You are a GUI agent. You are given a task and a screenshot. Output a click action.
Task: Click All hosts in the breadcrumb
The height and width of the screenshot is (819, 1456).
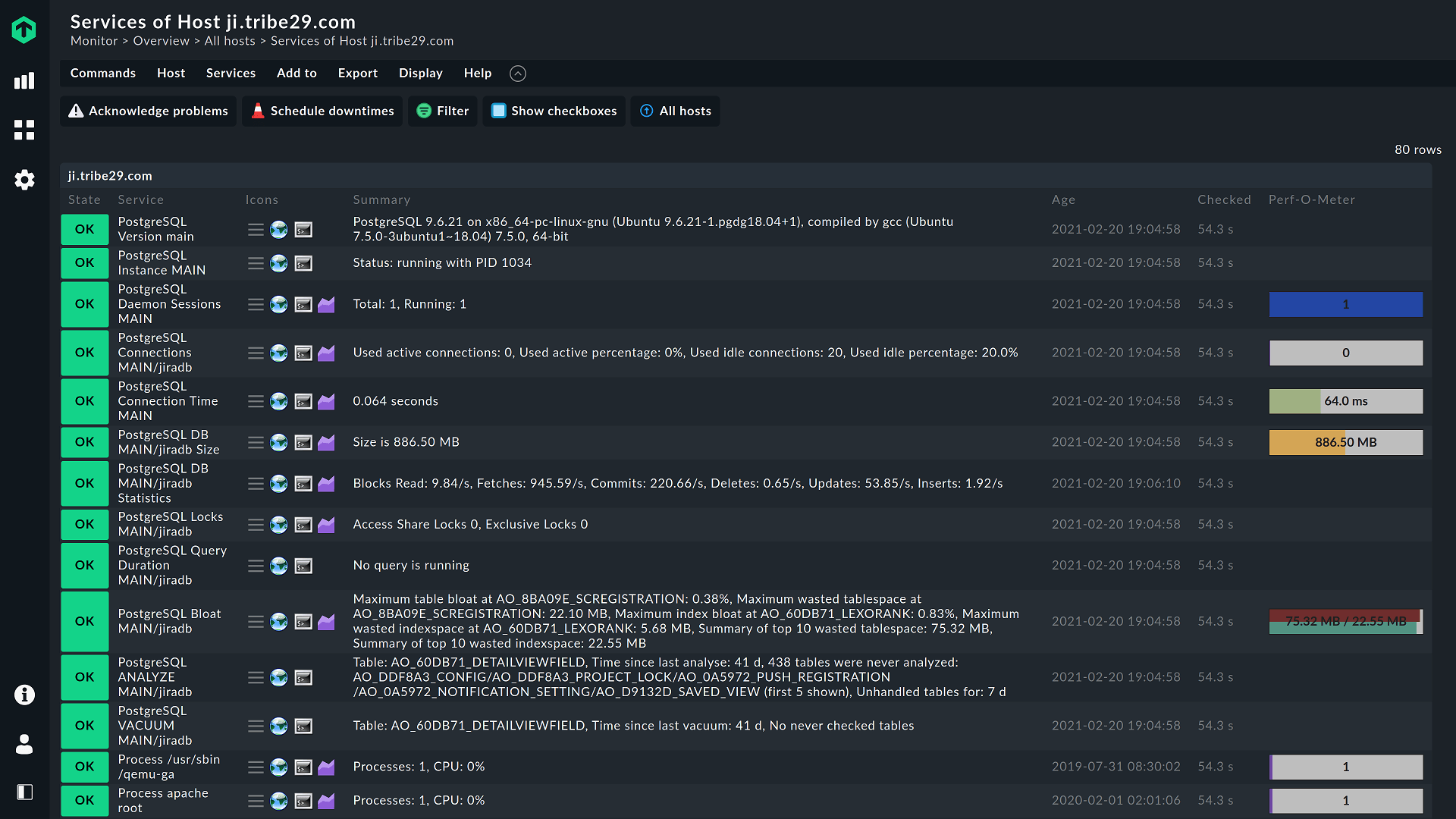230,41
